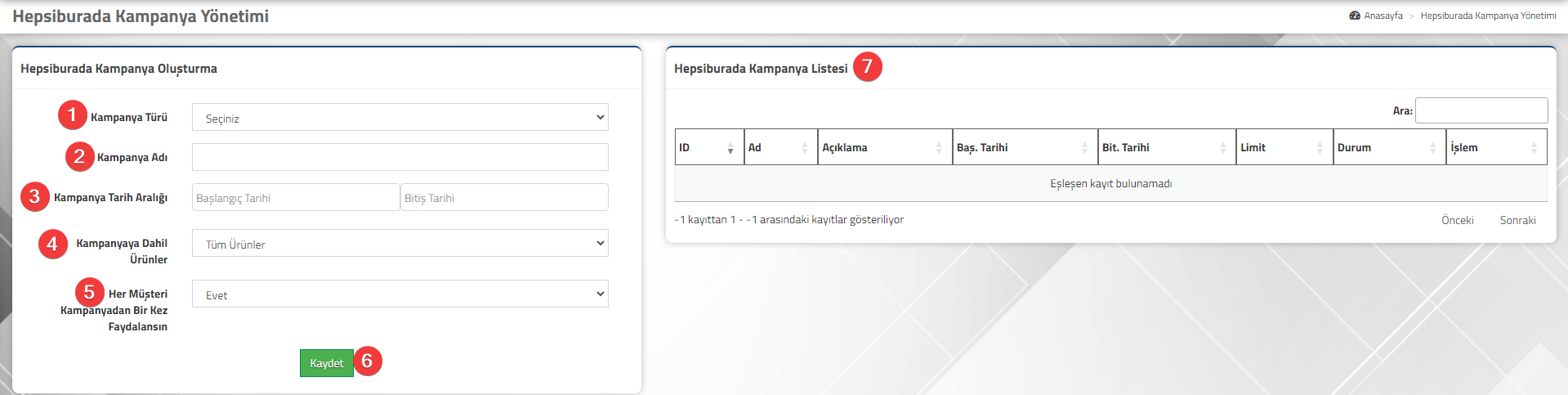Sort by Bit. Tarihi column icon
The height and width of the screenshot is (395, 1568).
(1222, 148)
